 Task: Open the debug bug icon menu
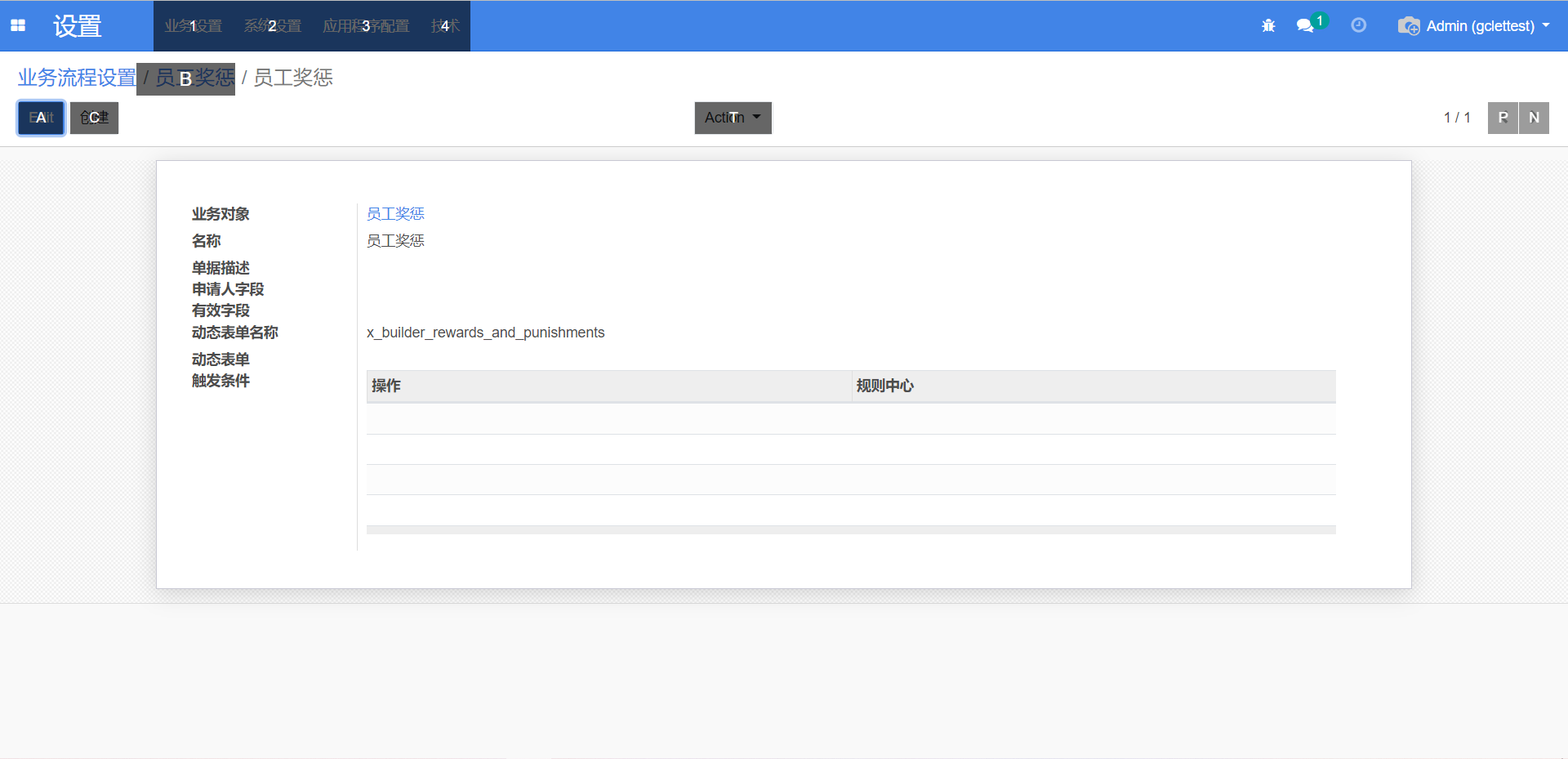pos(1268,26)
